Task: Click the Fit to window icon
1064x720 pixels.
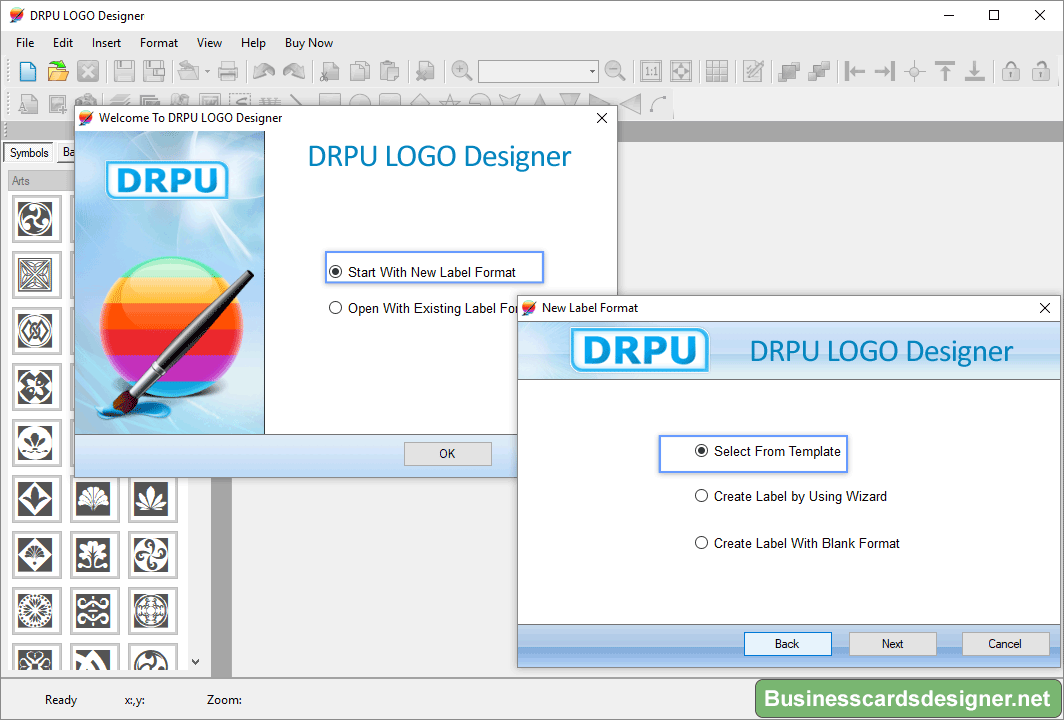Action: 681,71
